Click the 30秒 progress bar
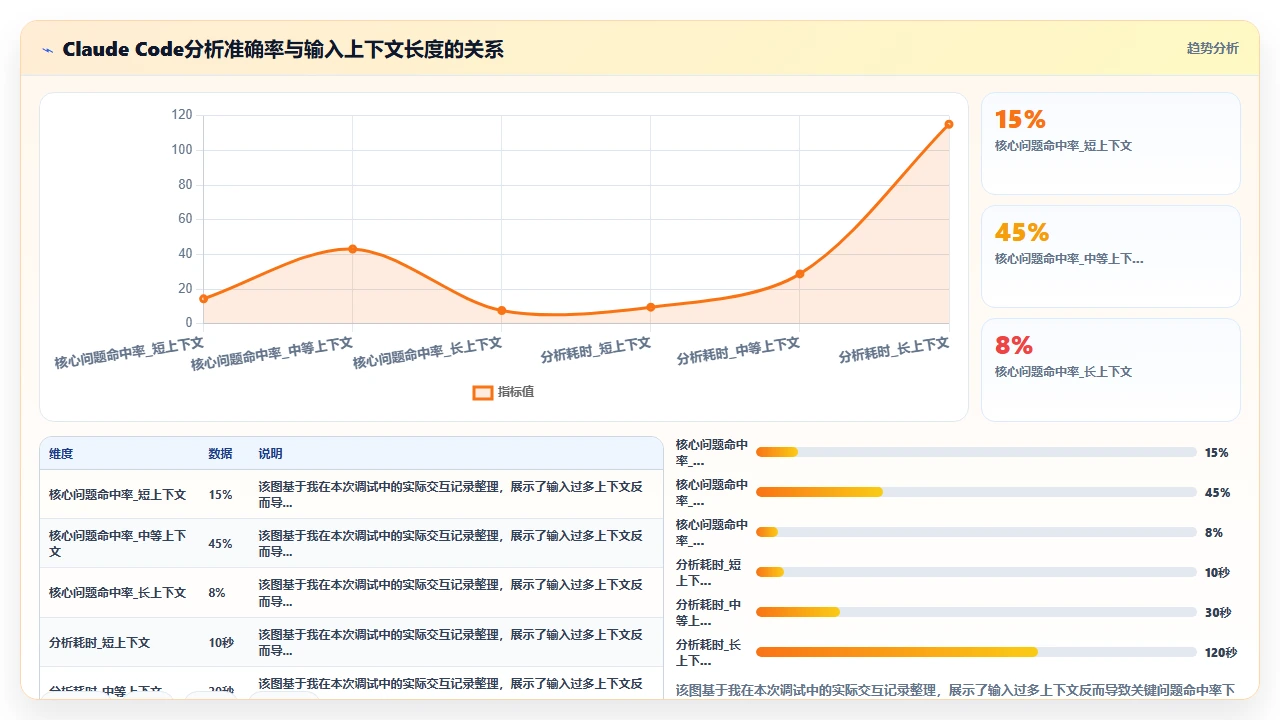 (x=976, y=613)
